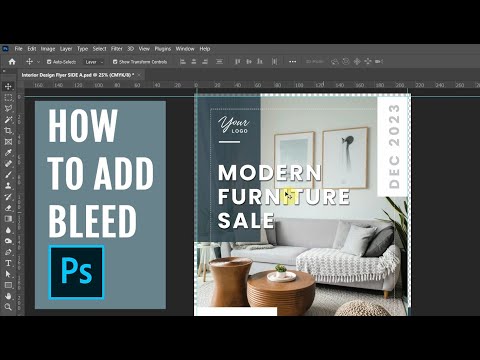This screenshot has height=360, width=480.
Task: Open the Filter menu
Action: [x=117, y=49]
